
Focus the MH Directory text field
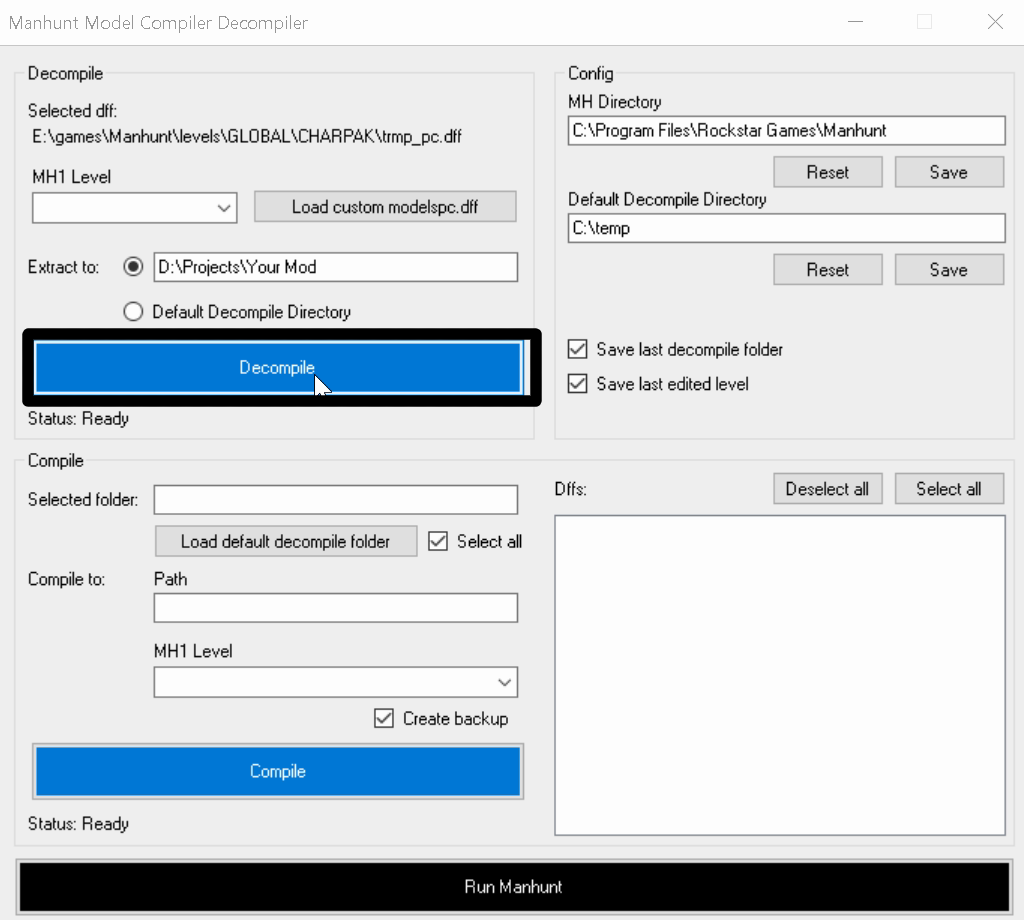[786, 131]
